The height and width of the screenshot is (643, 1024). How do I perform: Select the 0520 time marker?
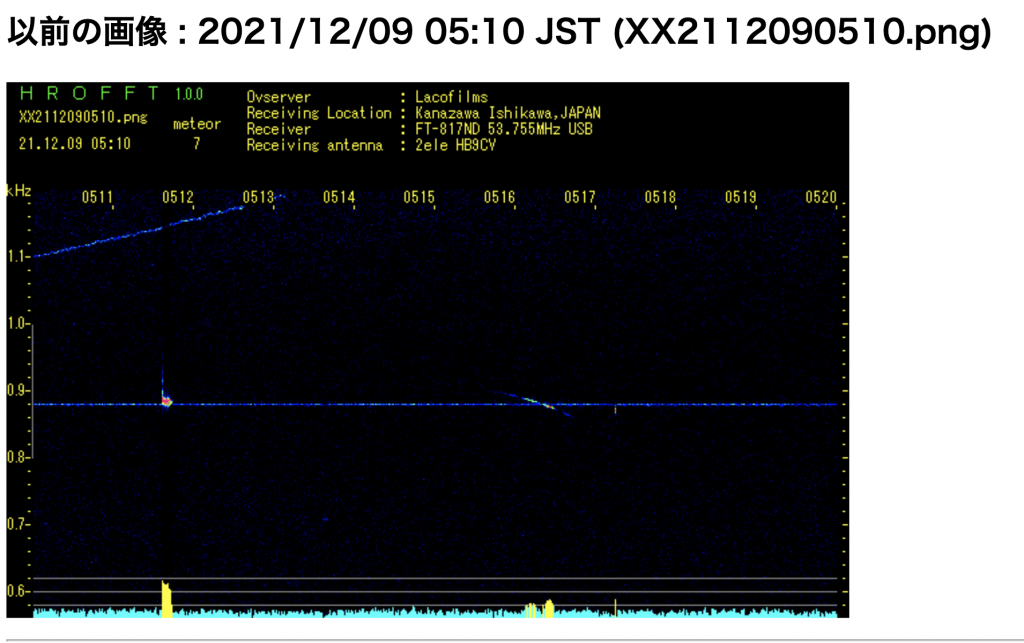point(820,197)
